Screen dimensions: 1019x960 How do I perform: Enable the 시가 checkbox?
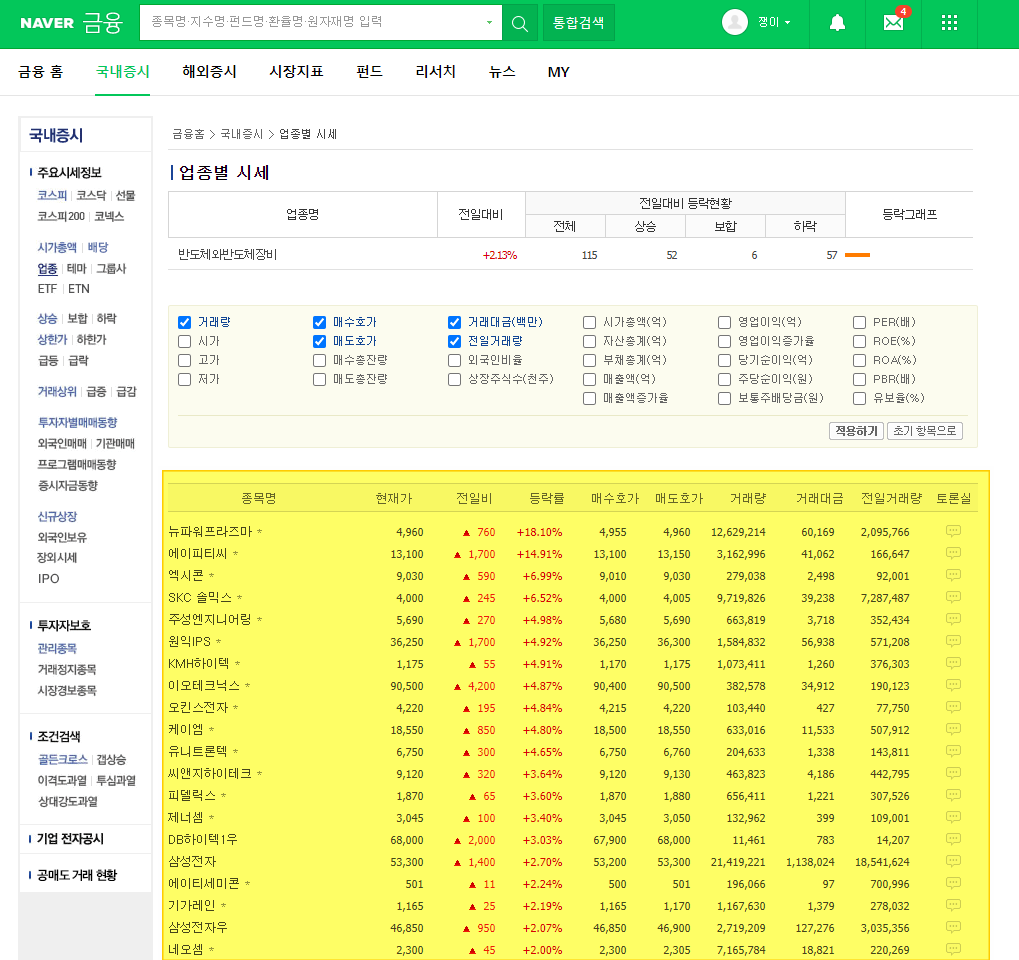[185, 341]
